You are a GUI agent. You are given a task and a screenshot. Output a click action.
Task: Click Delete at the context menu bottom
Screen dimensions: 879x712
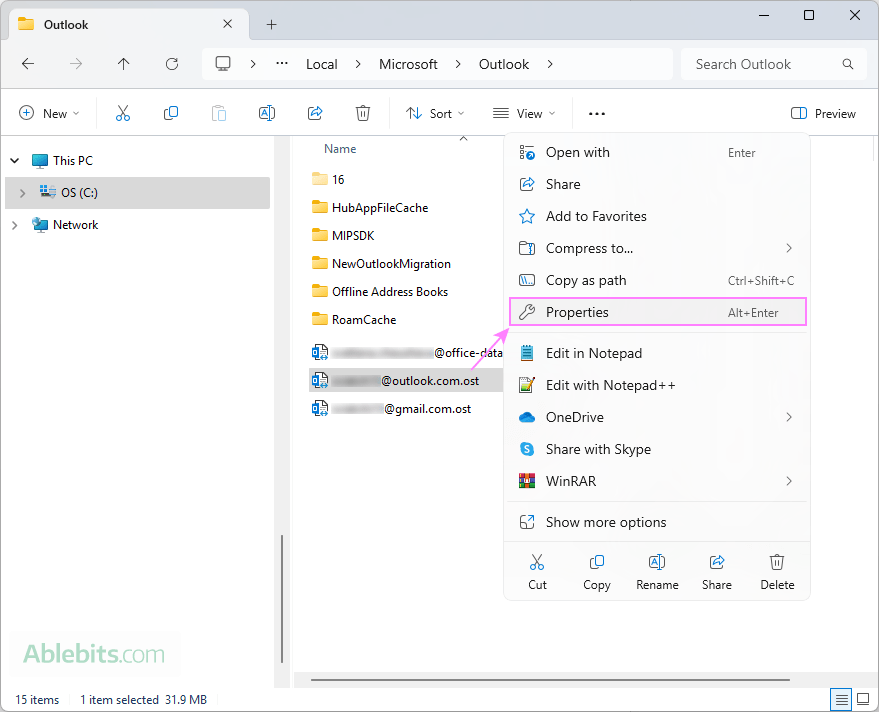pos(777,572)
